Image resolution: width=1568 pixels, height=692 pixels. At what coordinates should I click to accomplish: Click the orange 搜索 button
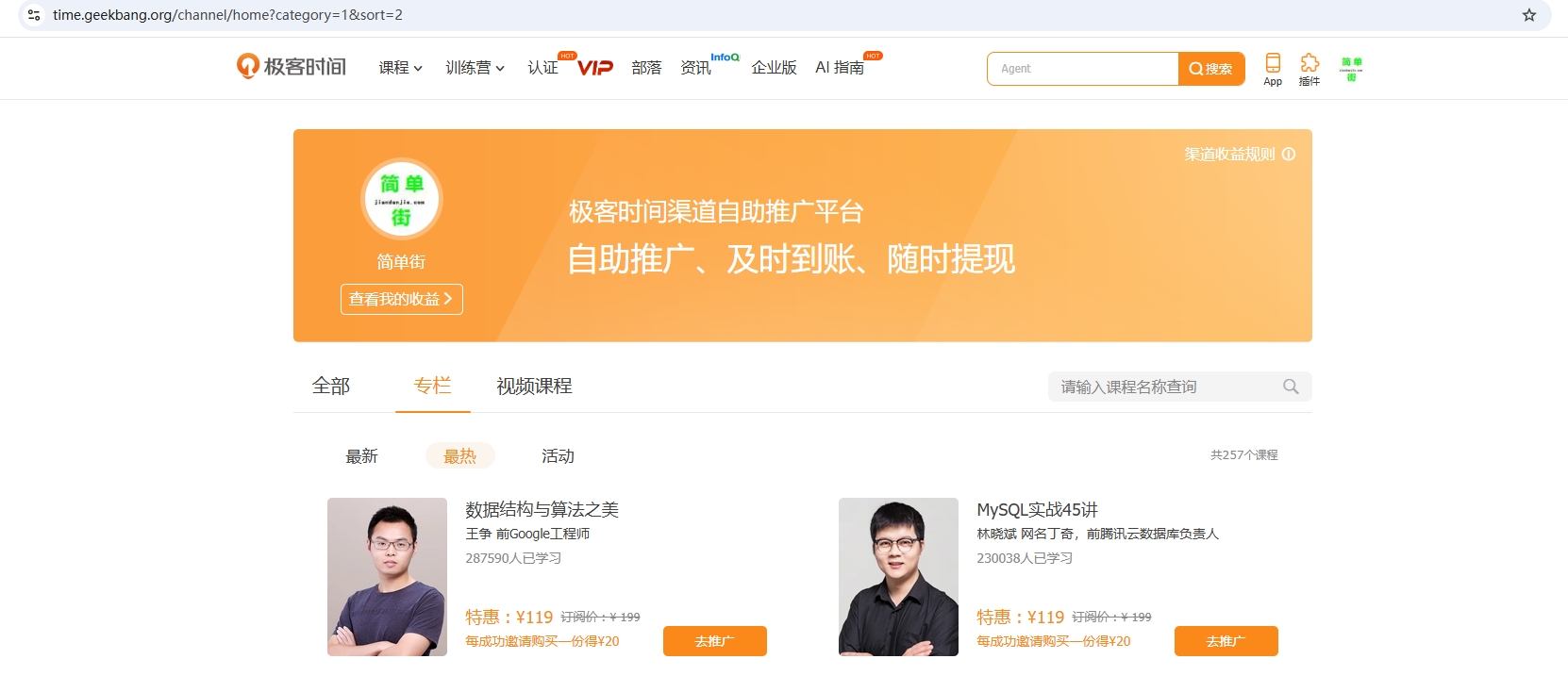point(1211,69)
